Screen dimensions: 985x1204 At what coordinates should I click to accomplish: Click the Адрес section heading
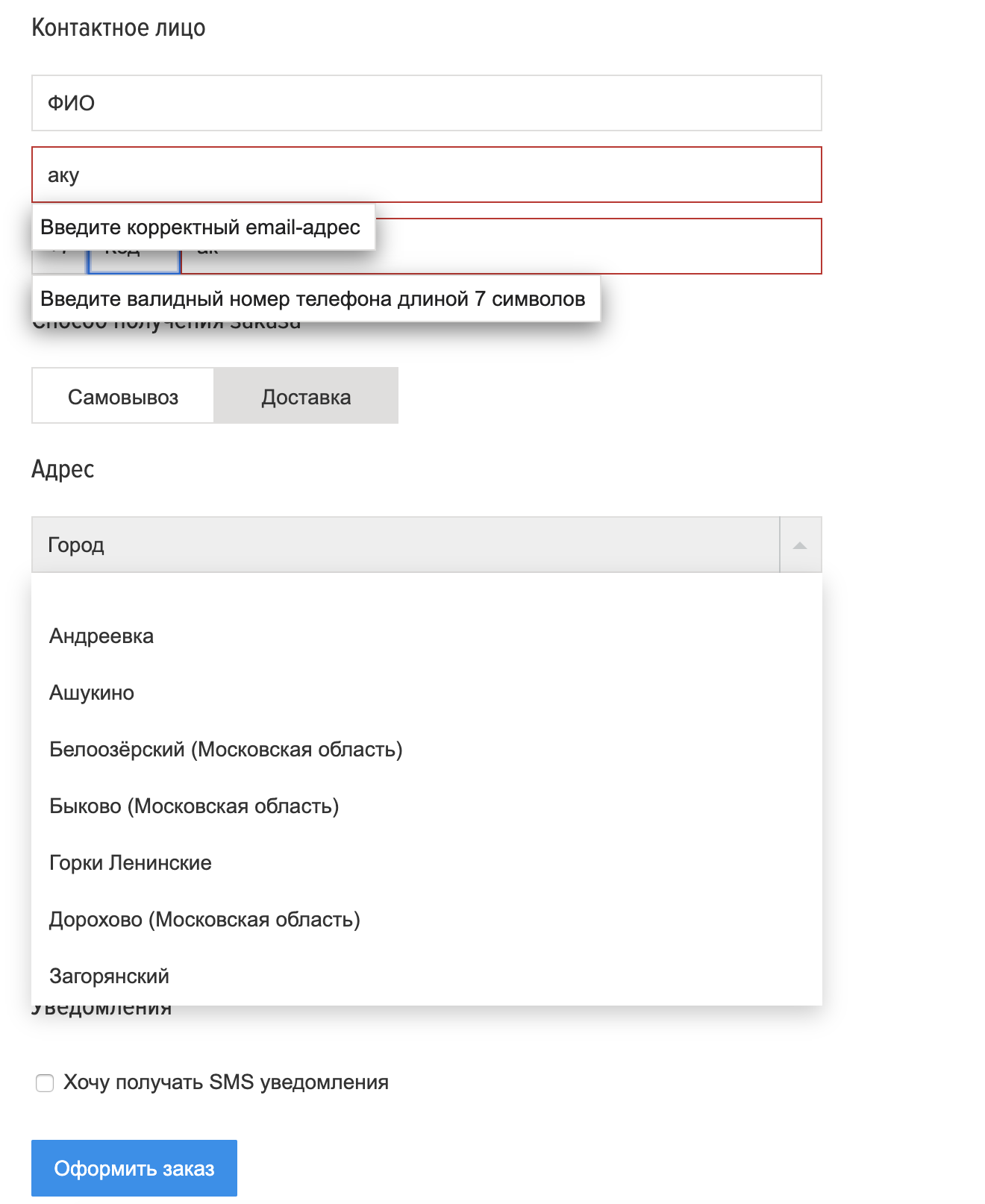point(63,469)
